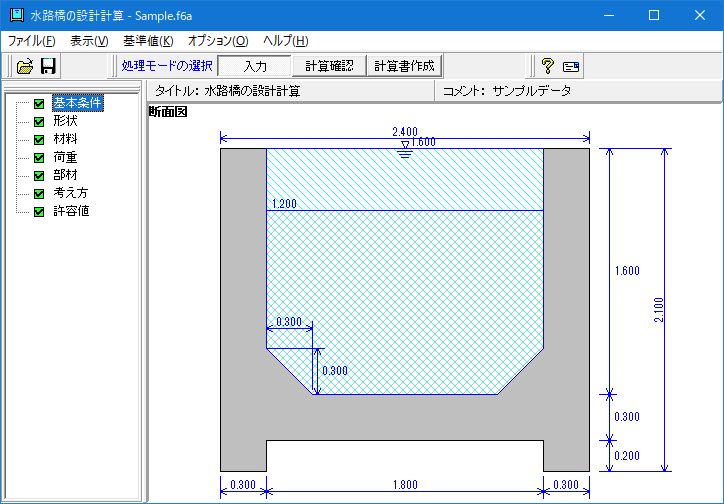Open the ファイル(F) menu

pos(31,41)
